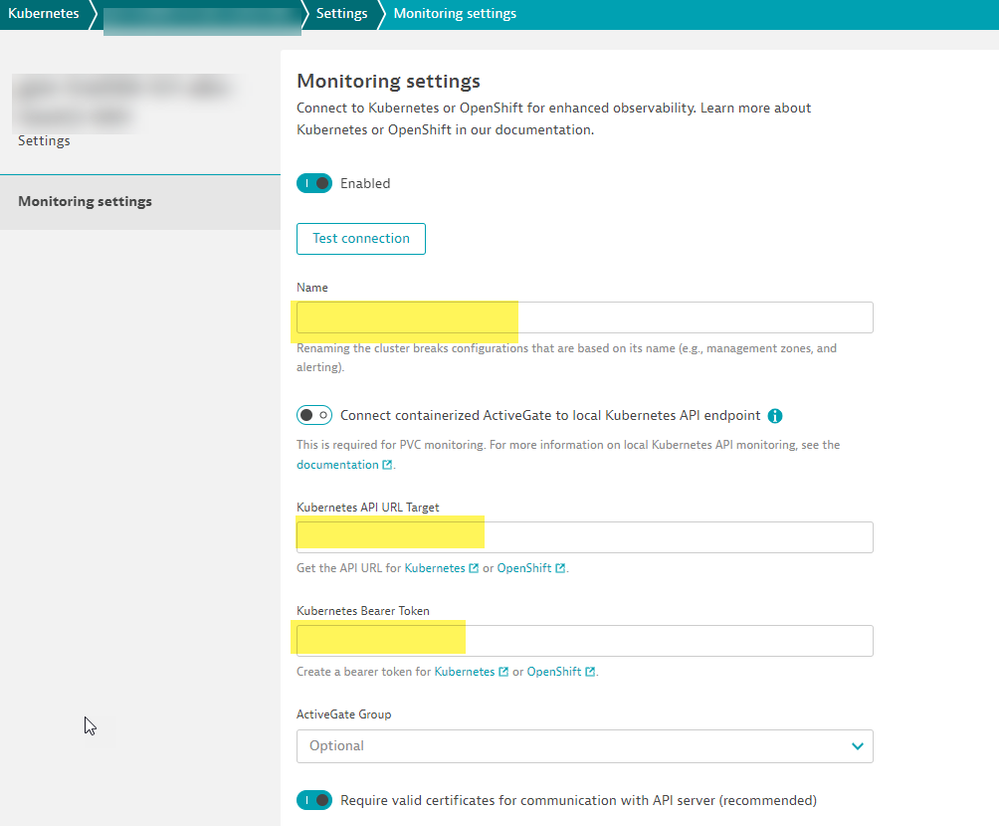Image resolution: width=999 pixels, height=826 pixels.
Task: Select Monitoring settings in left sidebar
Action: click(85, 202)
